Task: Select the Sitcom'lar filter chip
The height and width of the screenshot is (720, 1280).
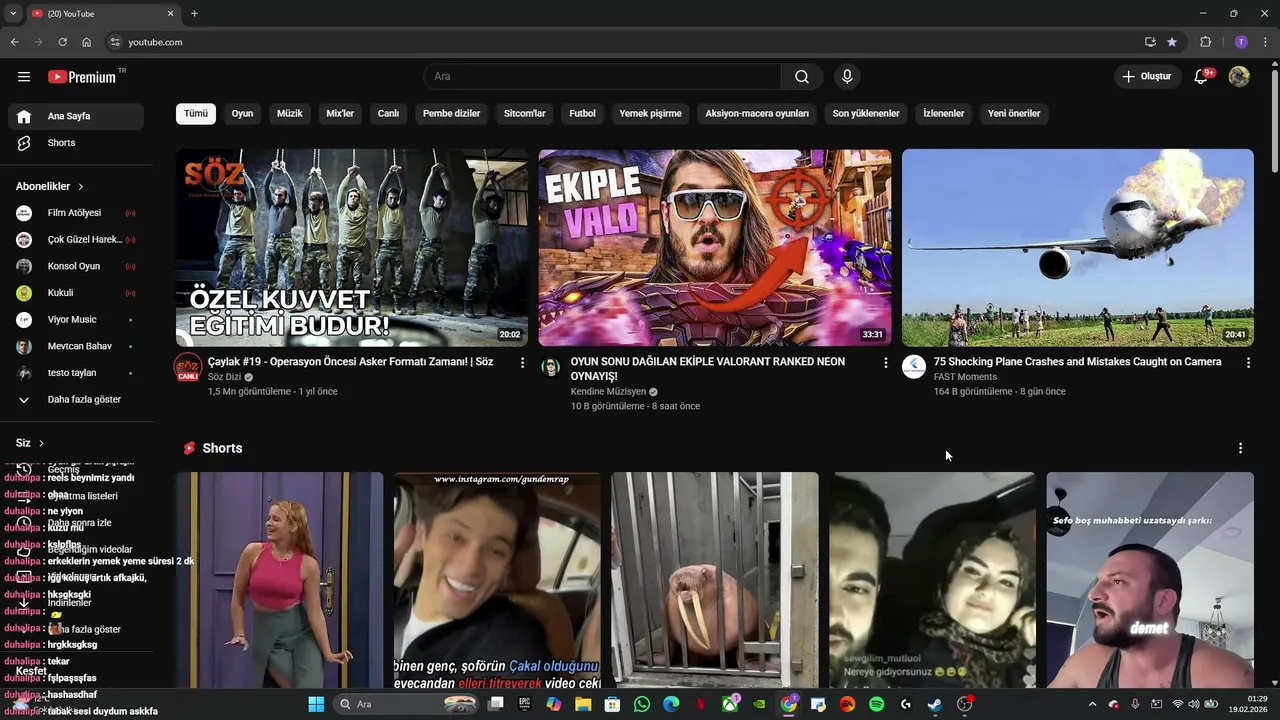Action: point(524,113)
